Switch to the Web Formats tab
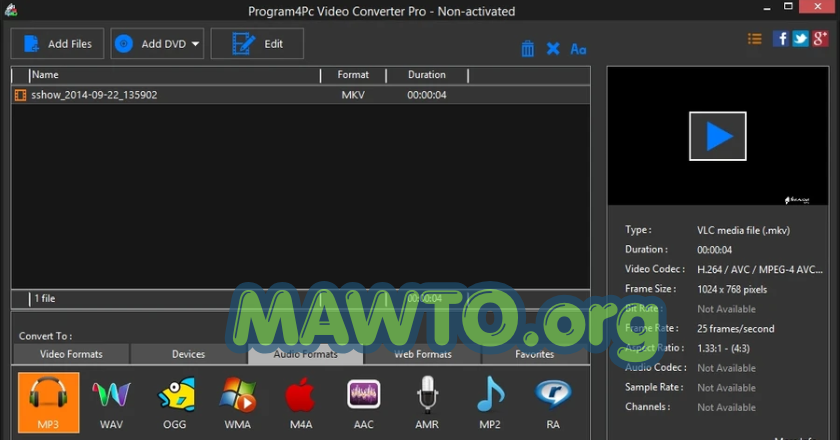The width and height of the screenshot is (840, 440). (423, 354)
